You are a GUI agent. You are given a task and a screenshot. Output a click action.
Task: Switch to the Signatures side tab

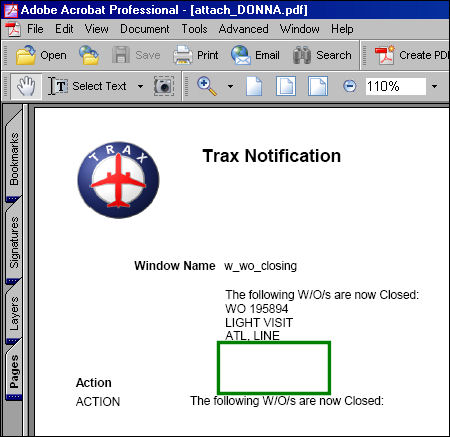14,243
